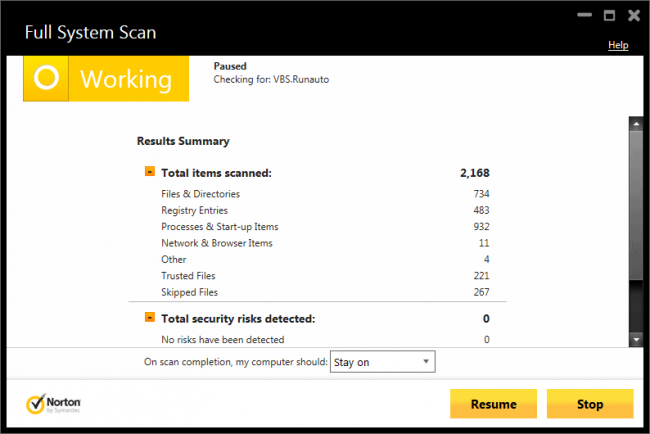Image resolution: width=650 pixels, height=434 pixels.
Task: Click the Results Summary heading
Action: 183,141
